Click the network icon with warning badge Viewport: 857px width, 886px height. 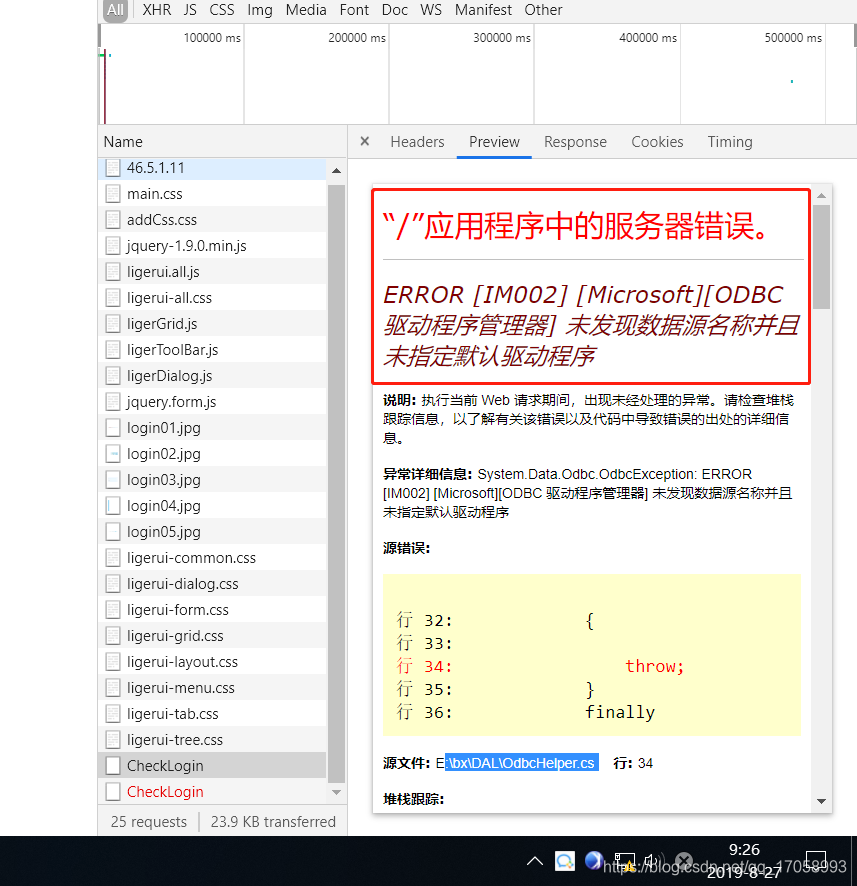click(x=624, y=860)
